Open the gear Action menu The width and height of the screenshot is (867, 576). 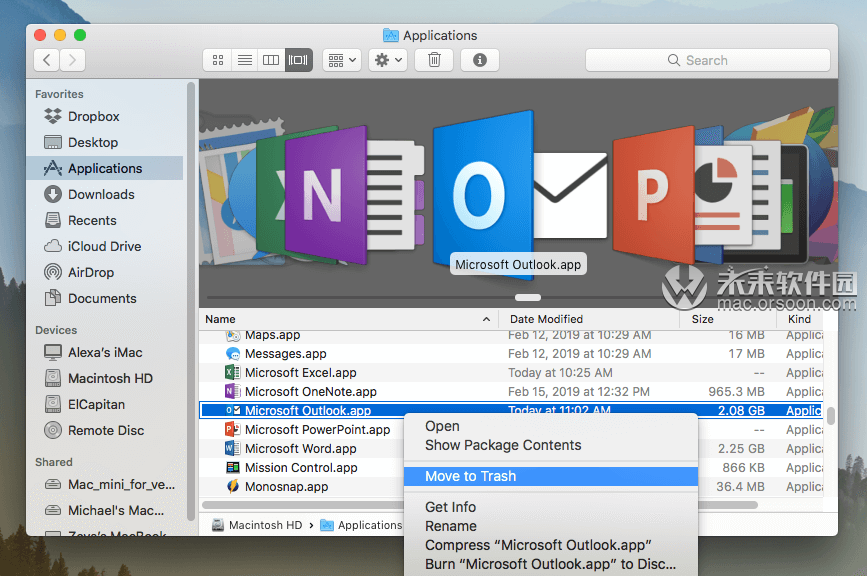click(388, 60)
